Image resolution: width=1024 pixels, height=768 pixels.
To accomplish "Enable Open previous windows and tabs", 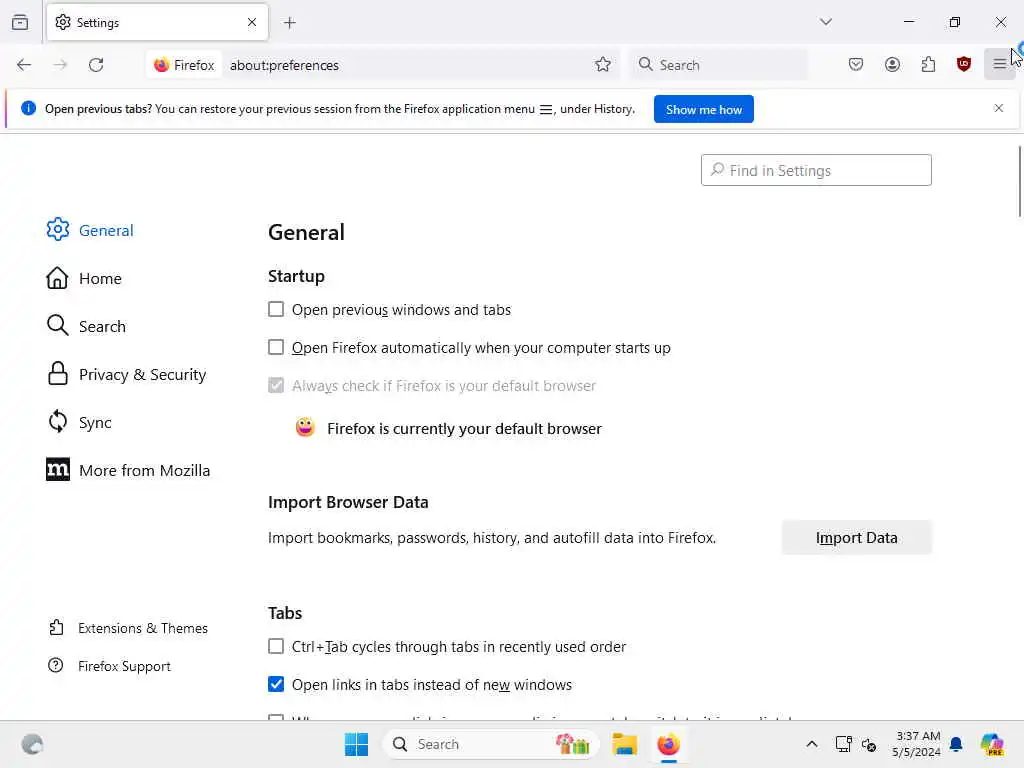I will tap(276, 310).
